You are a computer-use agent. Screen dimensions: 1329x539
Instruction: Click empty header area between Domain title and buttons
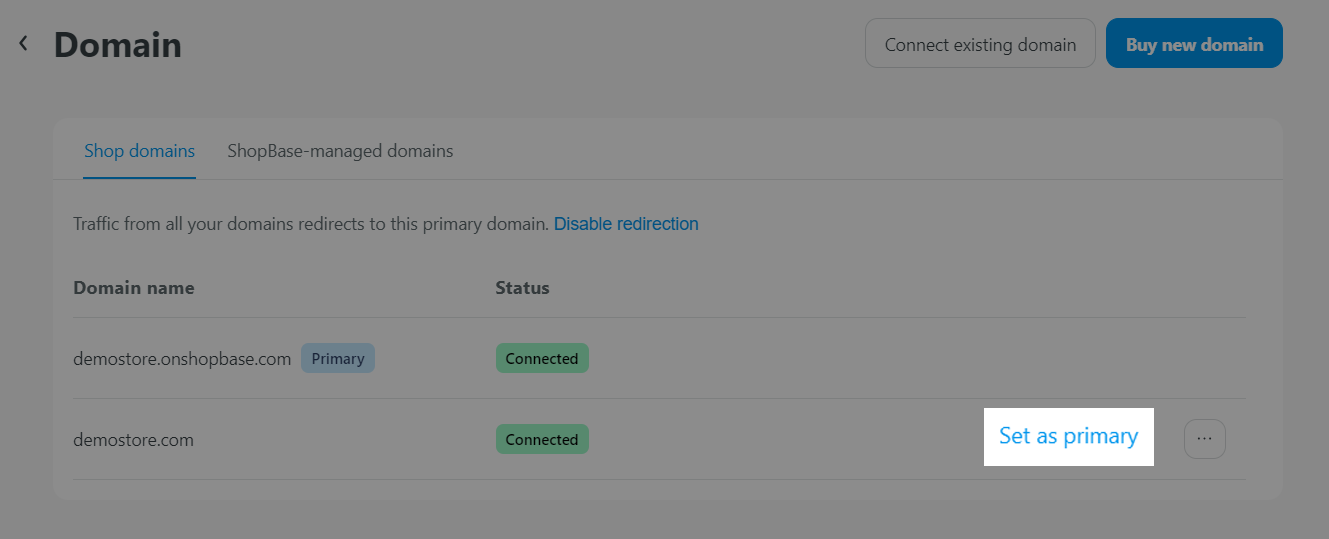520,45
